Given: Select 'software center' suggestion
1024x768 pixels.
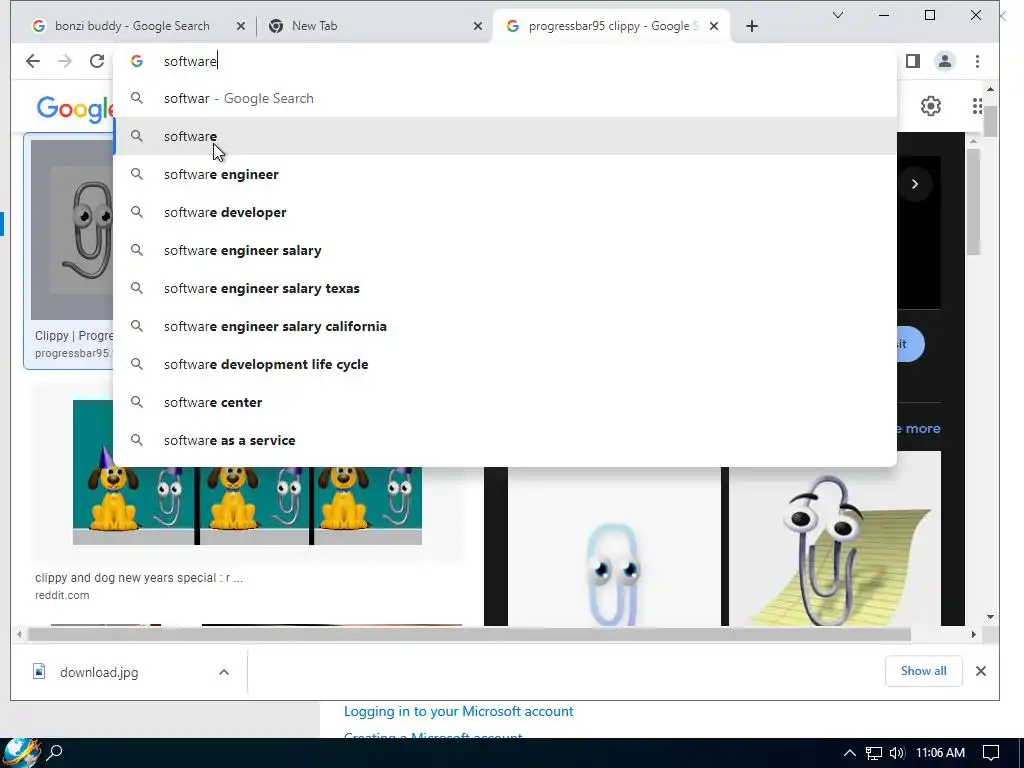Looking at the screenshot, I should pos(505,402).
